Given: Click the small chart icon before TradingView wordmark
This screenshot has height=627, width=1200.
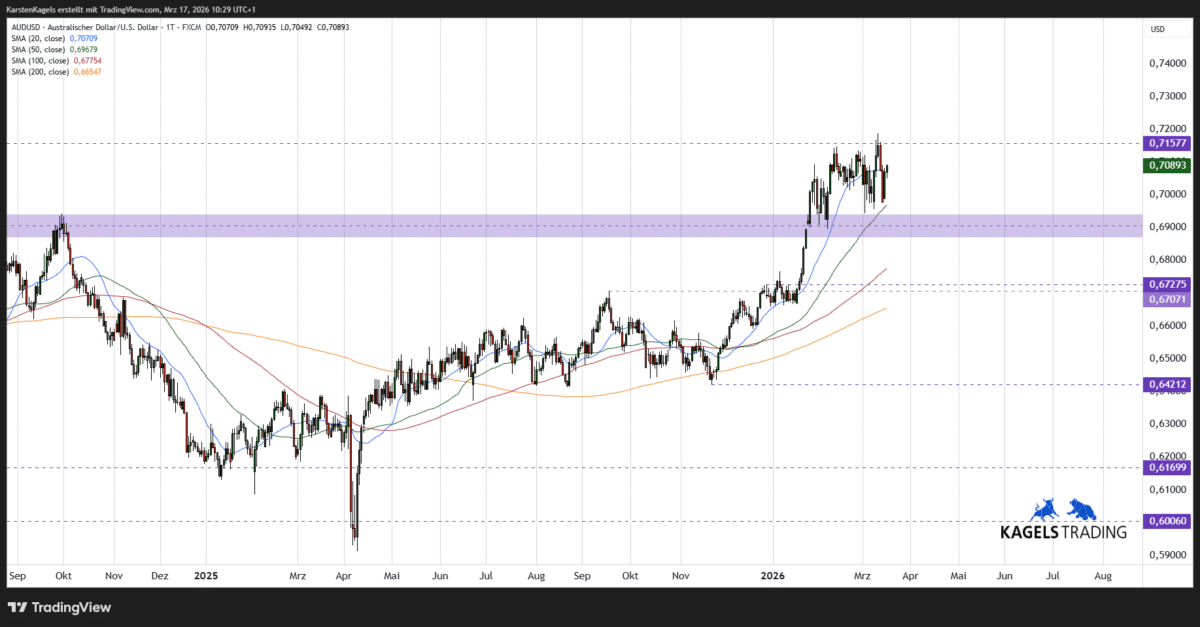Looking at the screenshot, I should [x=16, y=607].
